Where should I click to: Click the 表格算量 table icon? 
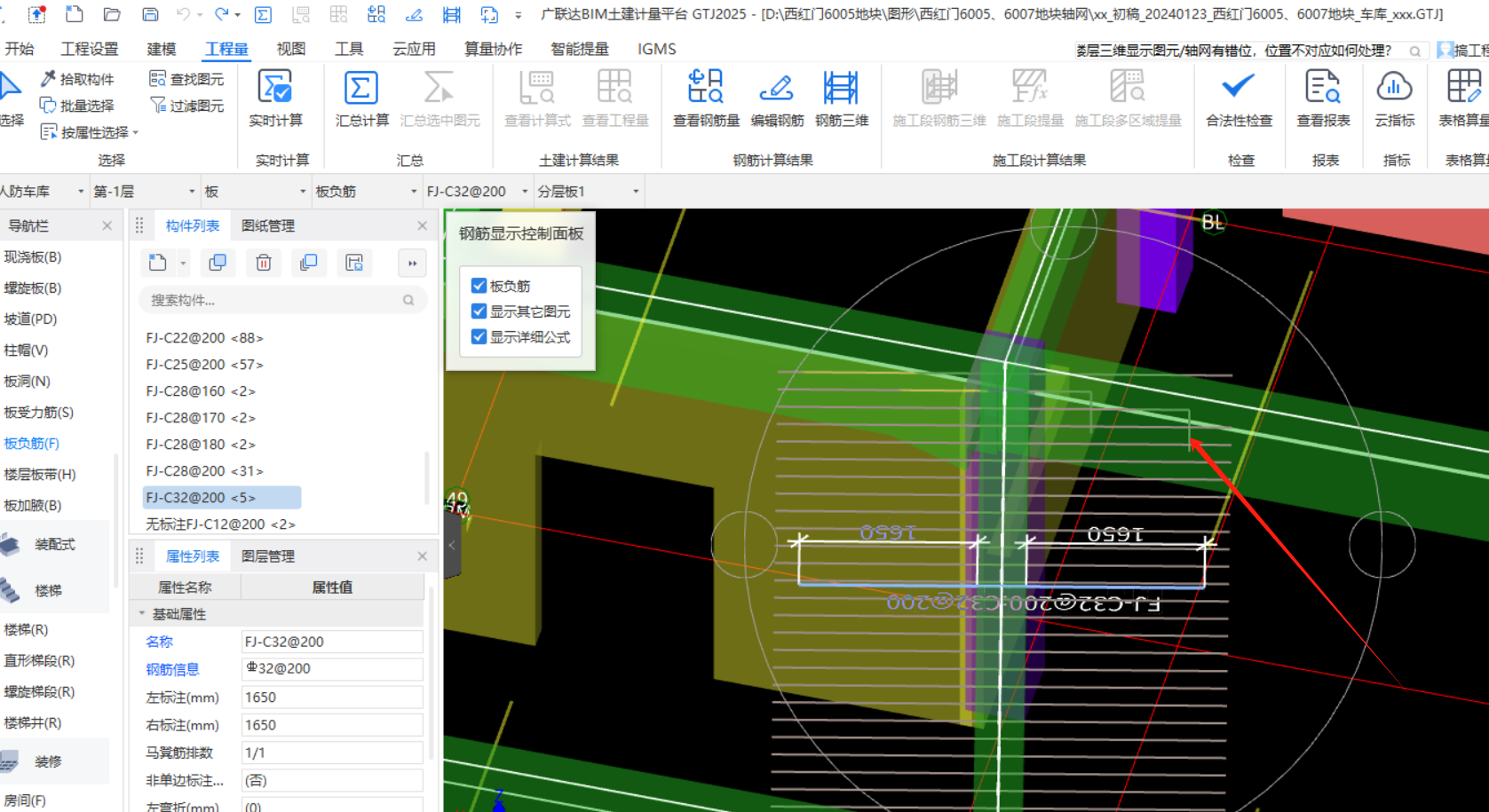(1463, 88)
